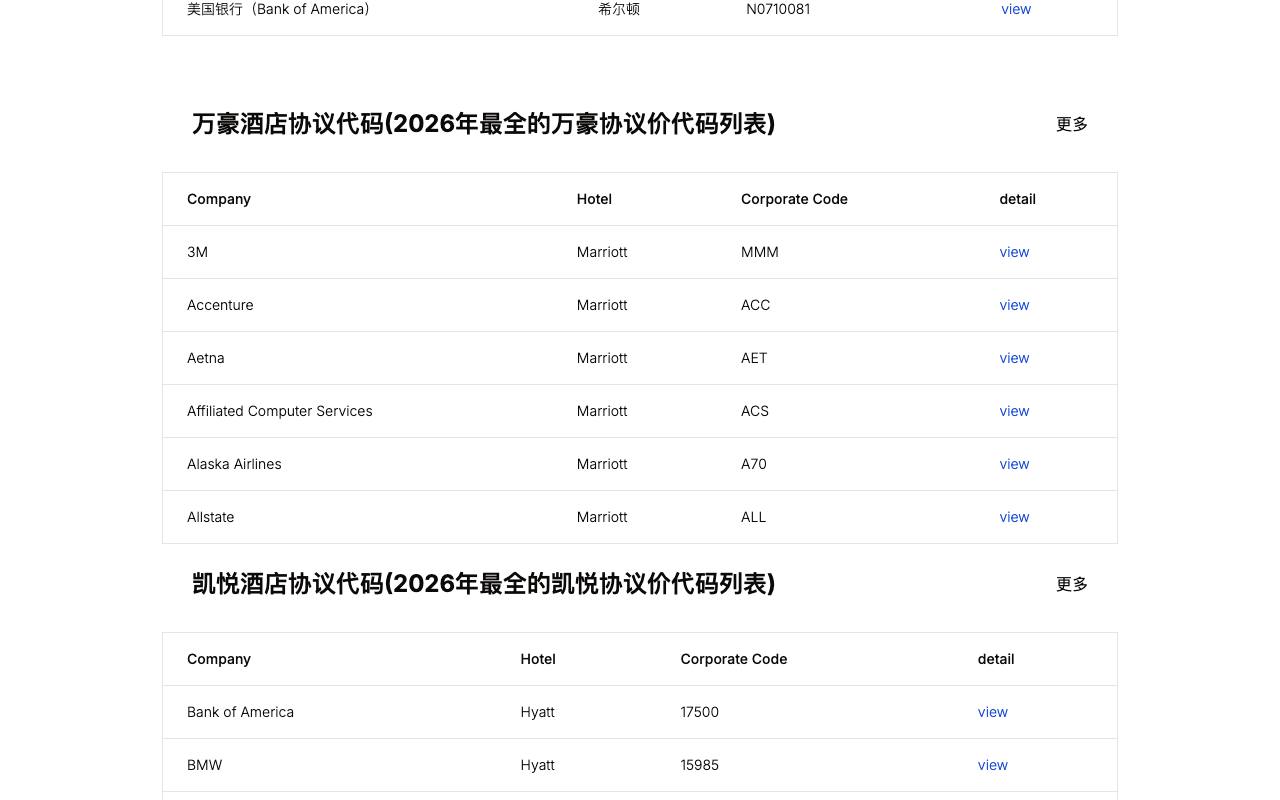This screenshot has height=800, width=1280.
Task: Click Bank of America in Hyatt table
Action: tap(241, 712)
